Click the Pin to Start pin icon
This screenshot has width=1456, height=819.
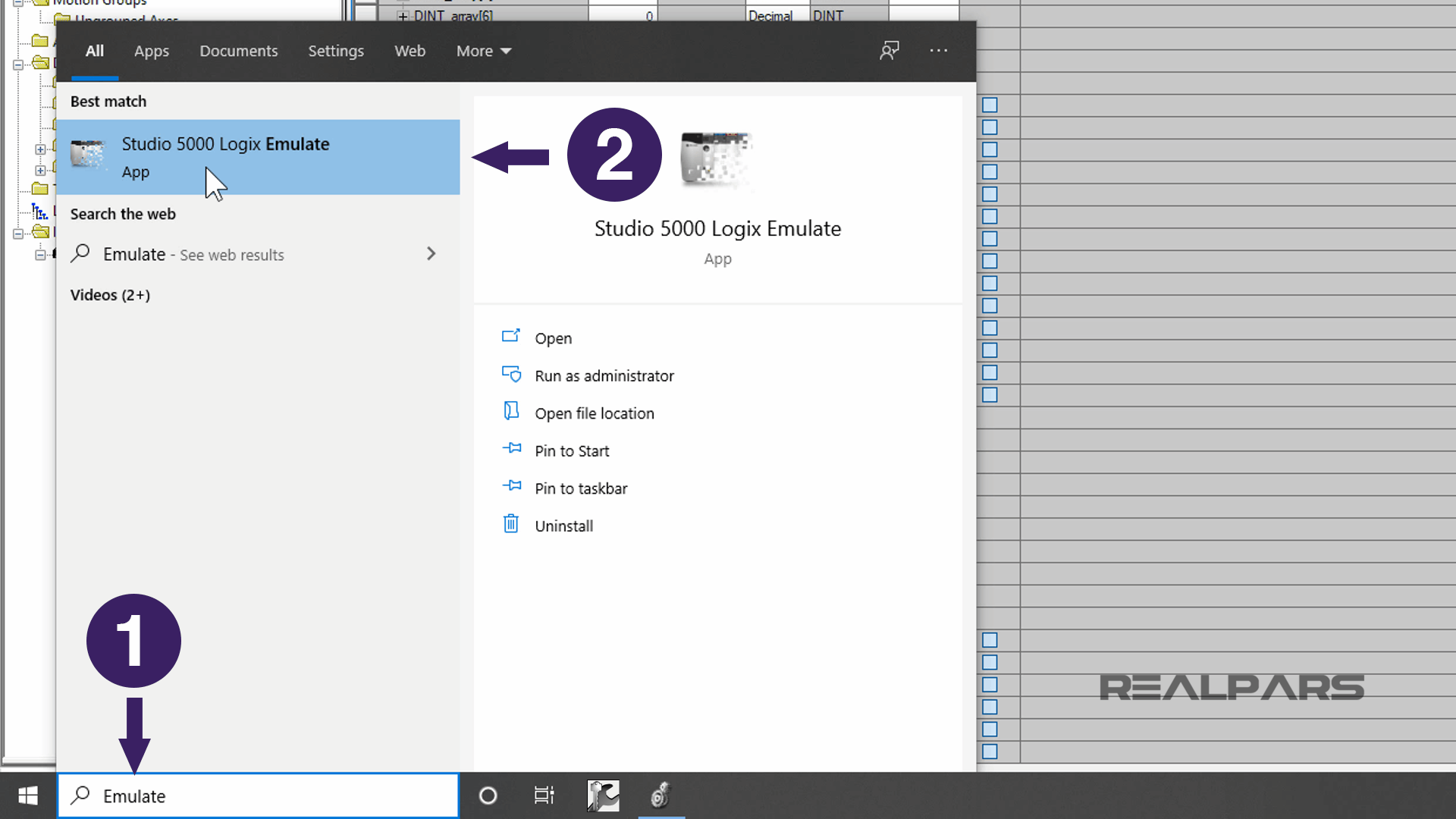(512, 448)
